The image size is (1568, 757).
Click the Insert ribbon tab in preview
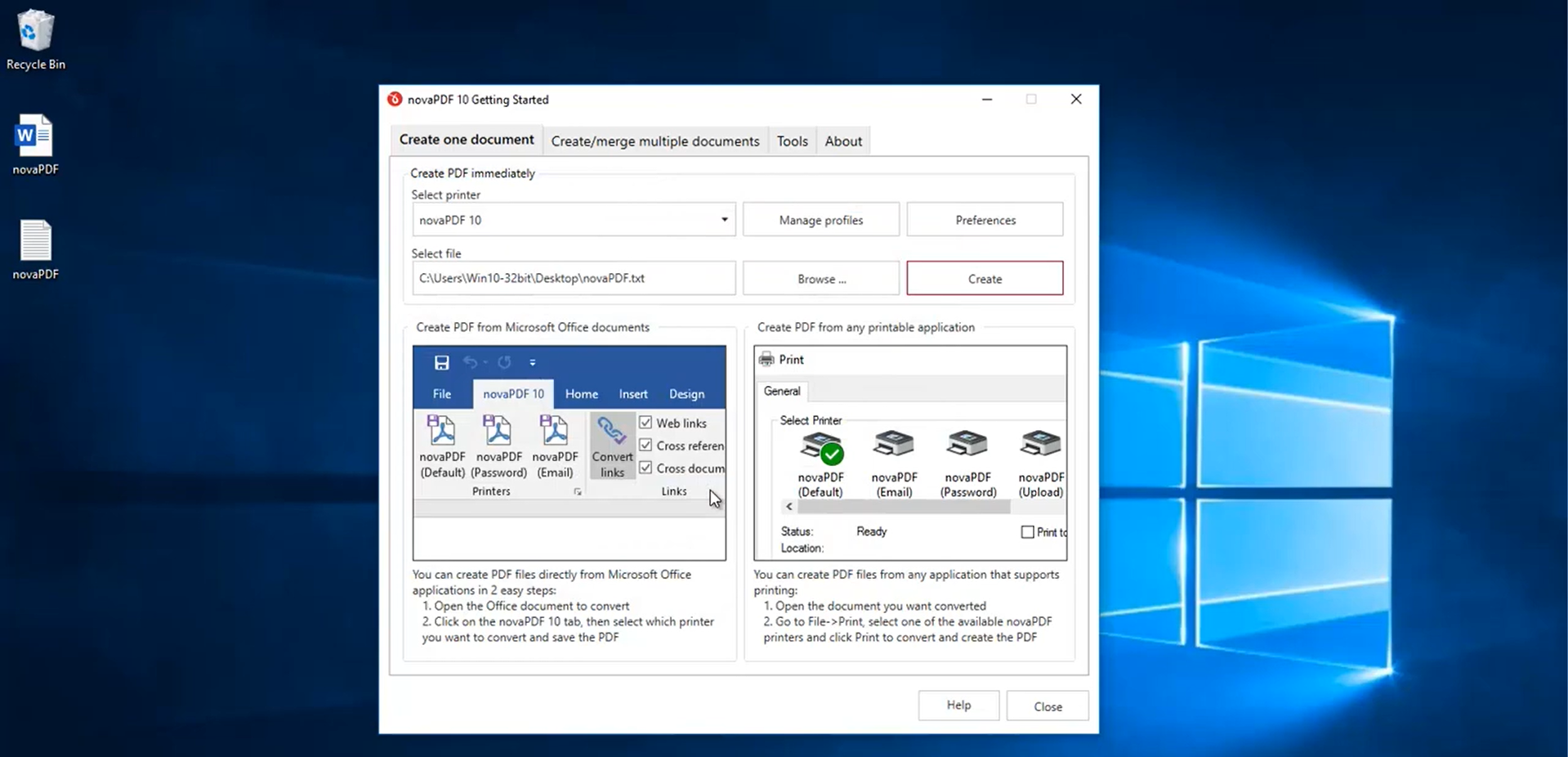633,394
